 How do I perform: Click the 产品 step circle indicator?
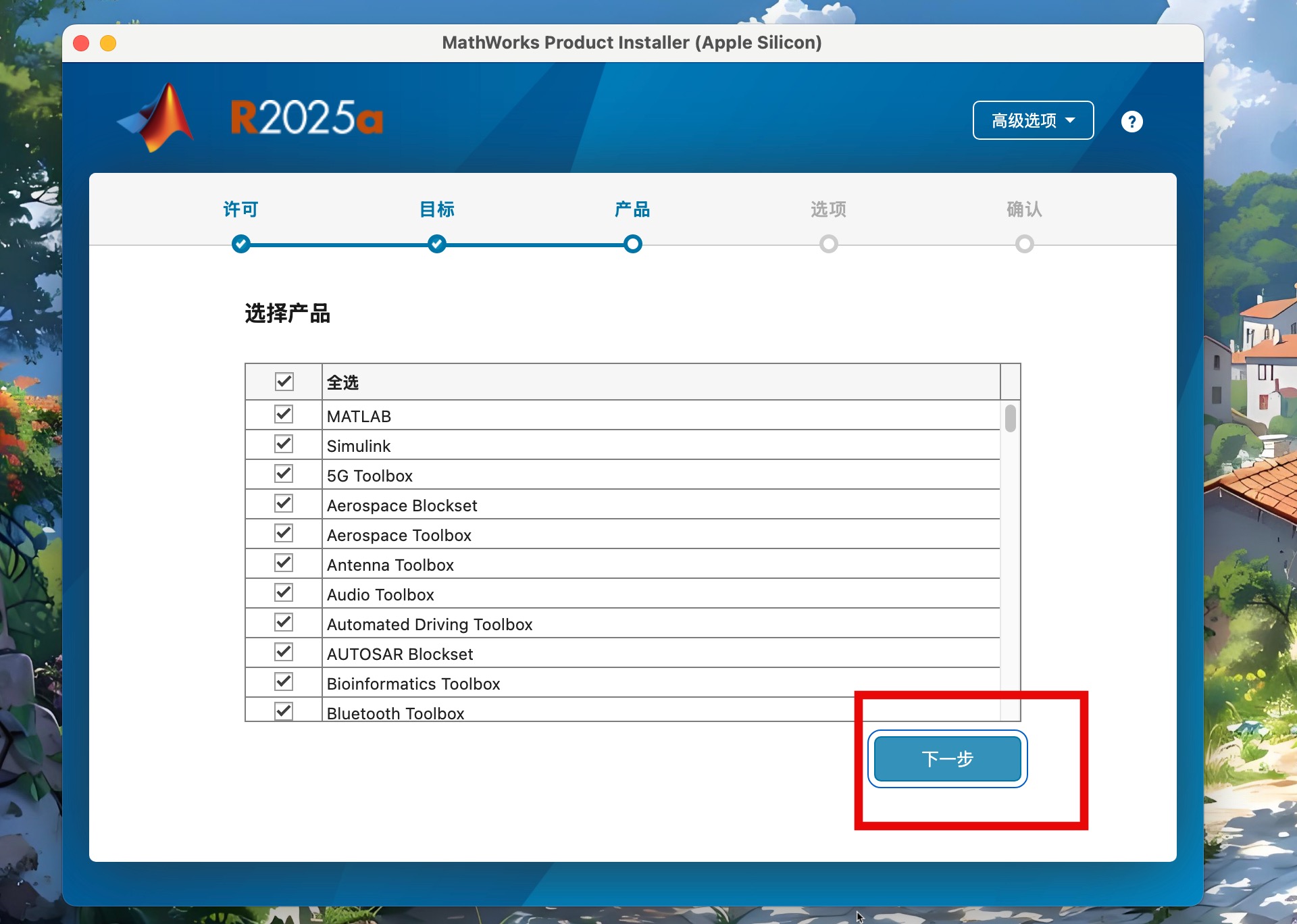click(633, 244)
